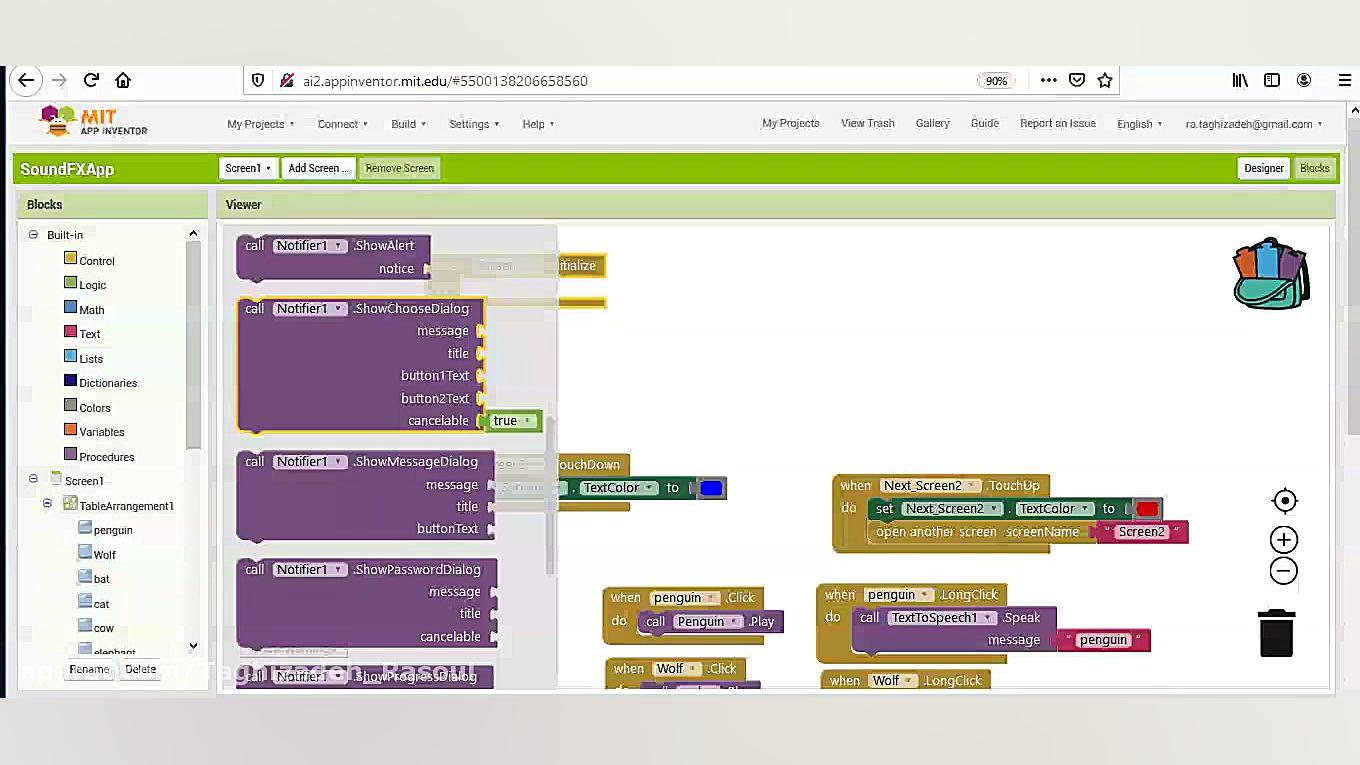Click the 90% zoom level indicator
The height and width of the screenshot is (765, 1360).
(x=996, y=80)
